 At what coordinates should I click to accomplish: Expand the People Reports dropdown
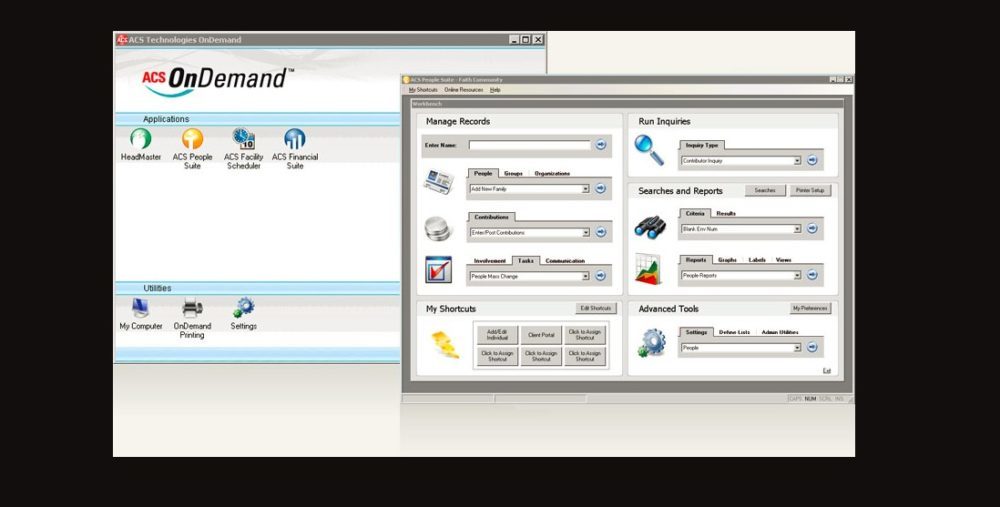tap(797, 275)
